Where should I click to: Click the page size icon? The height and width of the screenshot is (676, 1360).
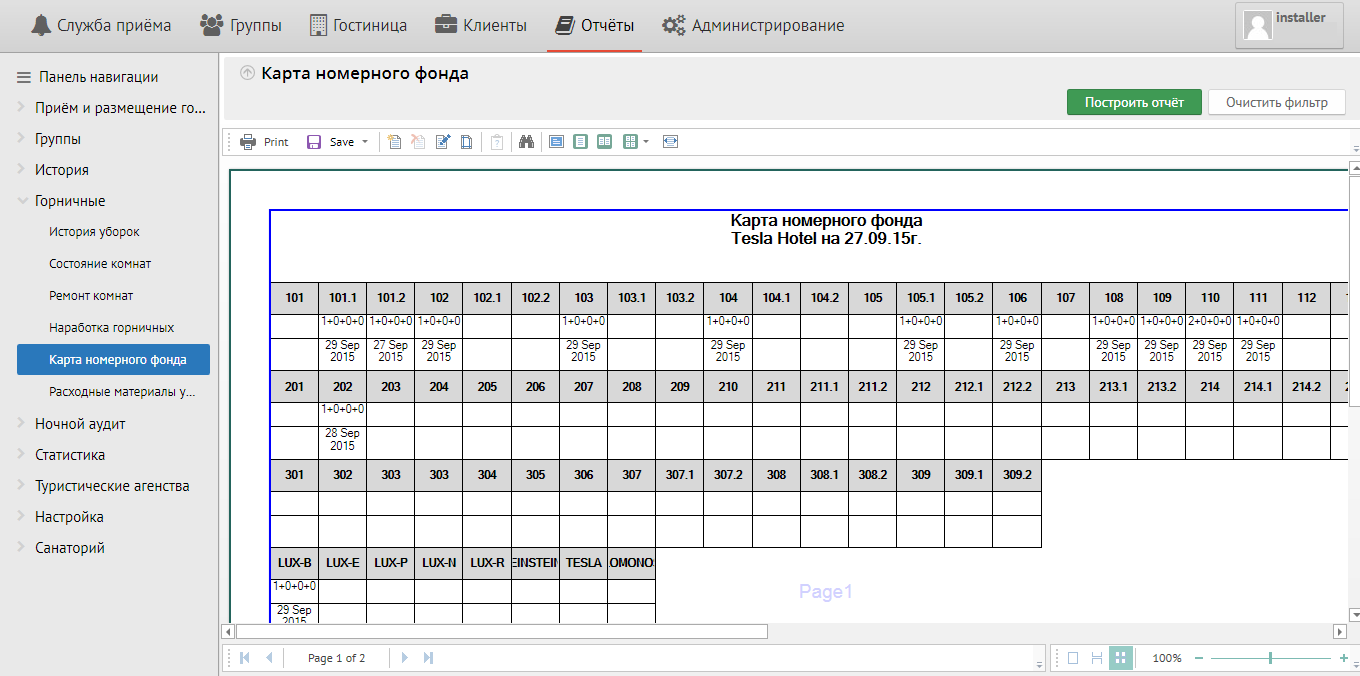point(467,142)
